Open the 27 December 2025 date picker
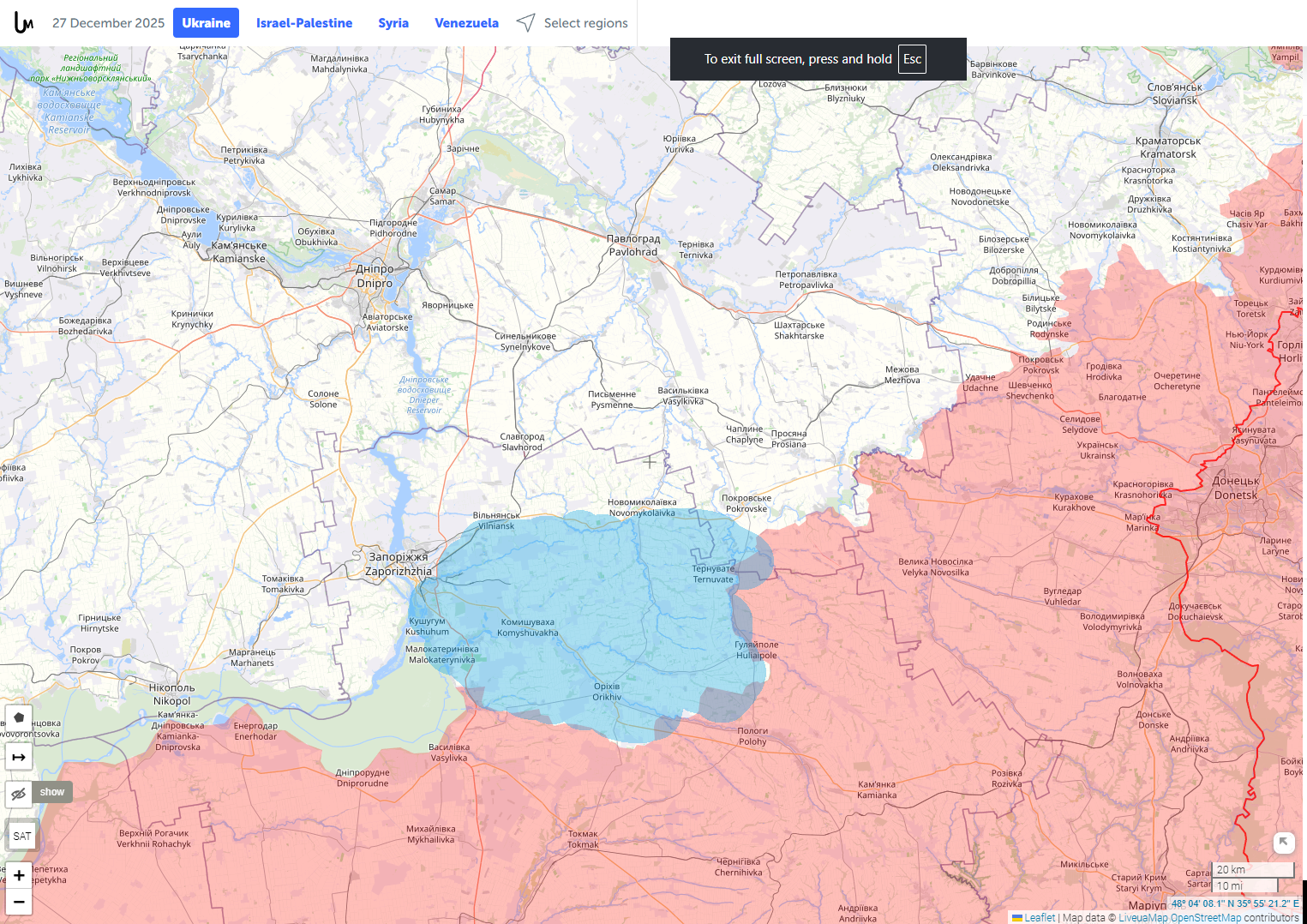1307x924 pixels. [x=108, y=23]
